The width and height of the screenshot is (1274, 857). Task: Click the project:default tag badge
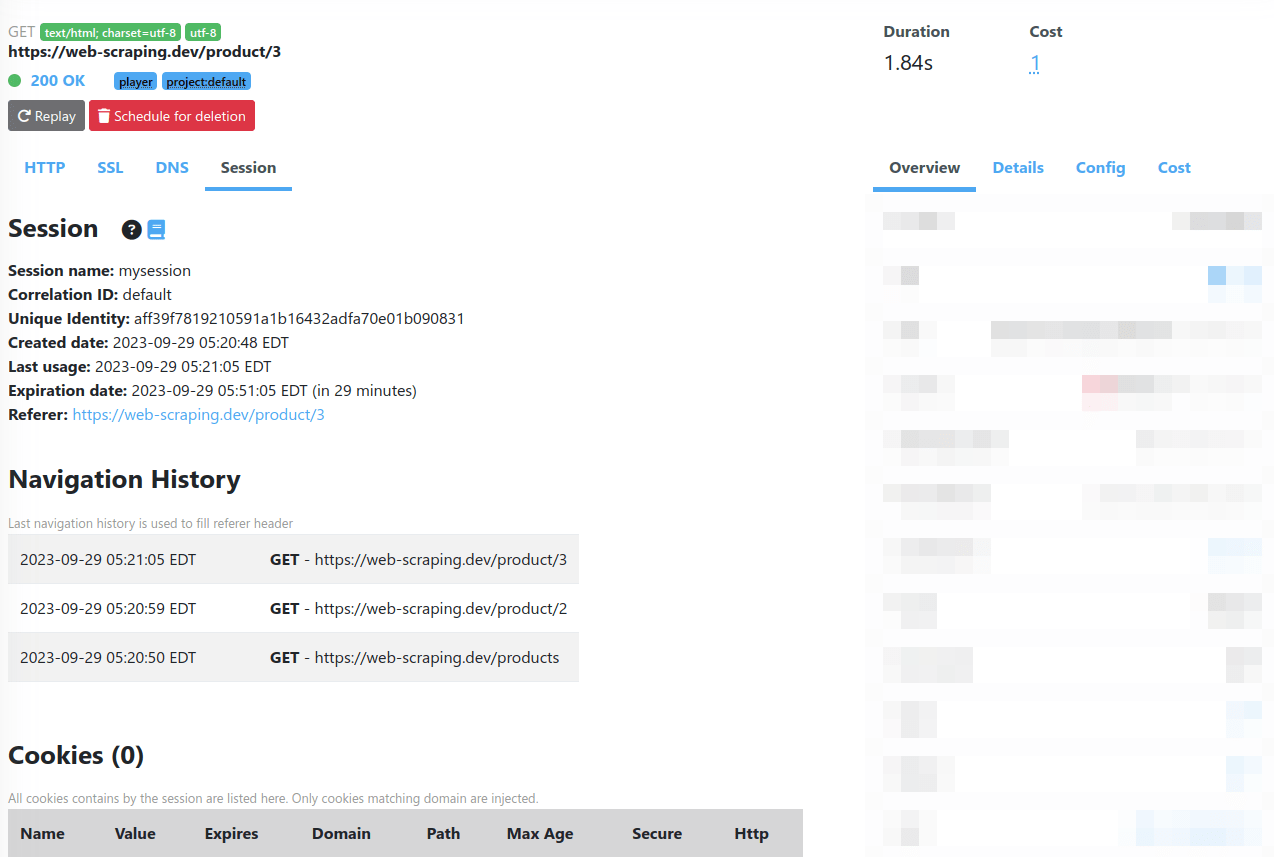point(206,81)
